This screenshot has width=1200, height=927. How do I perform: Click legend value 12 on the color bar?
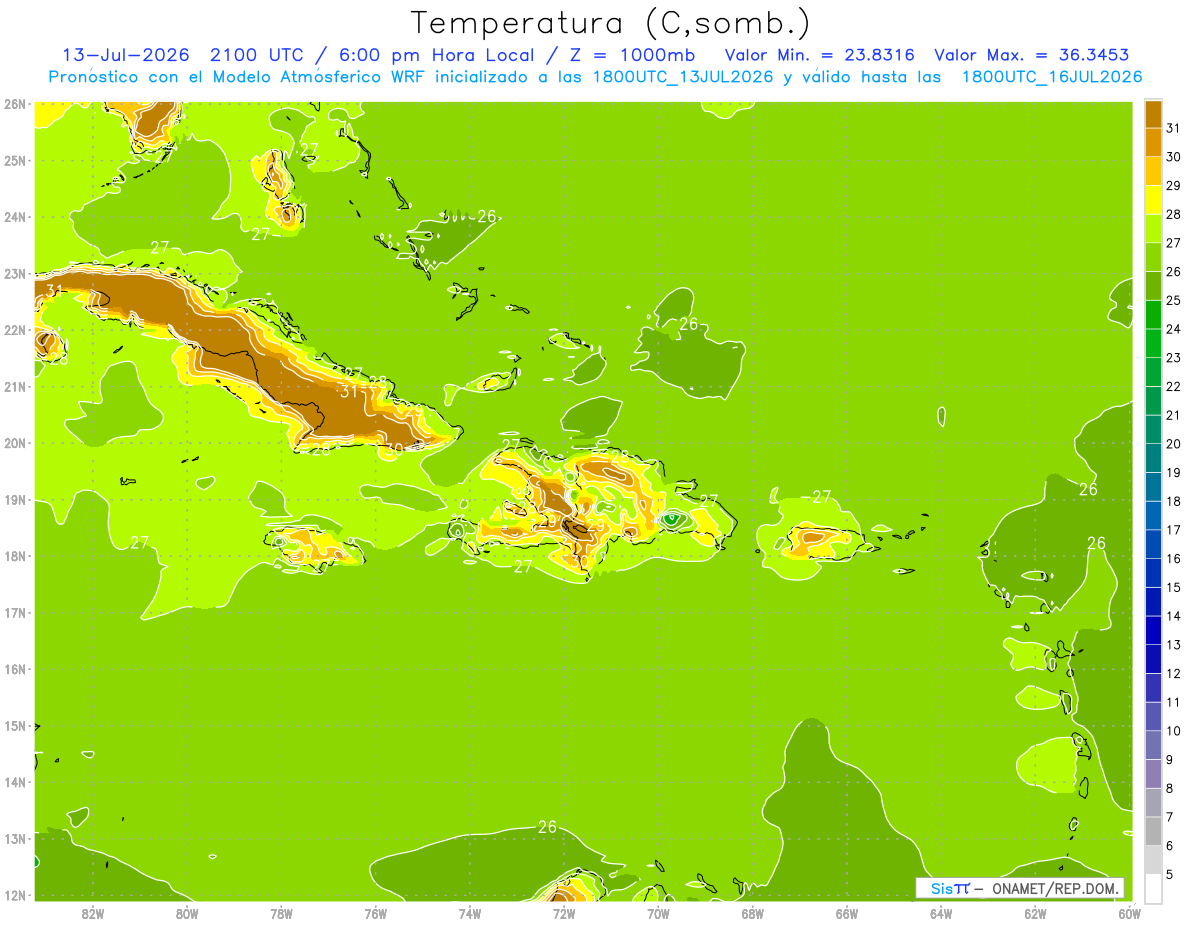click(1173, 673)
